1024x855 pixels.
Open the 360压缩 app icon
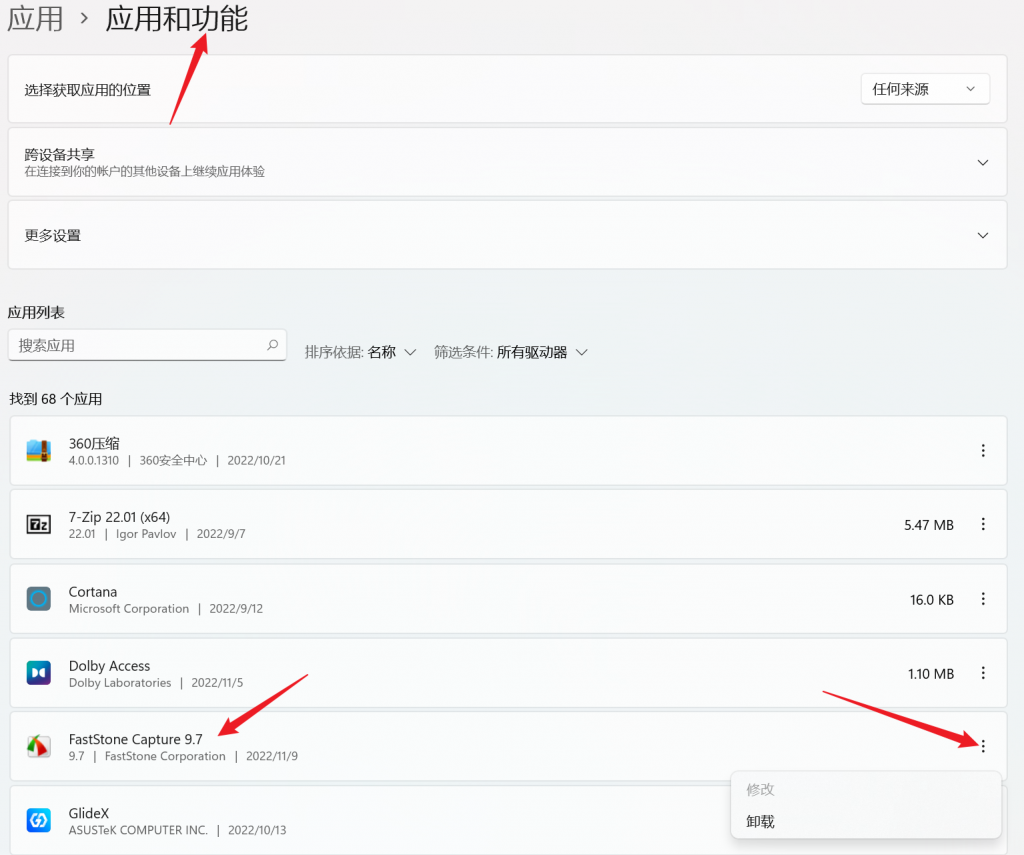39,451
